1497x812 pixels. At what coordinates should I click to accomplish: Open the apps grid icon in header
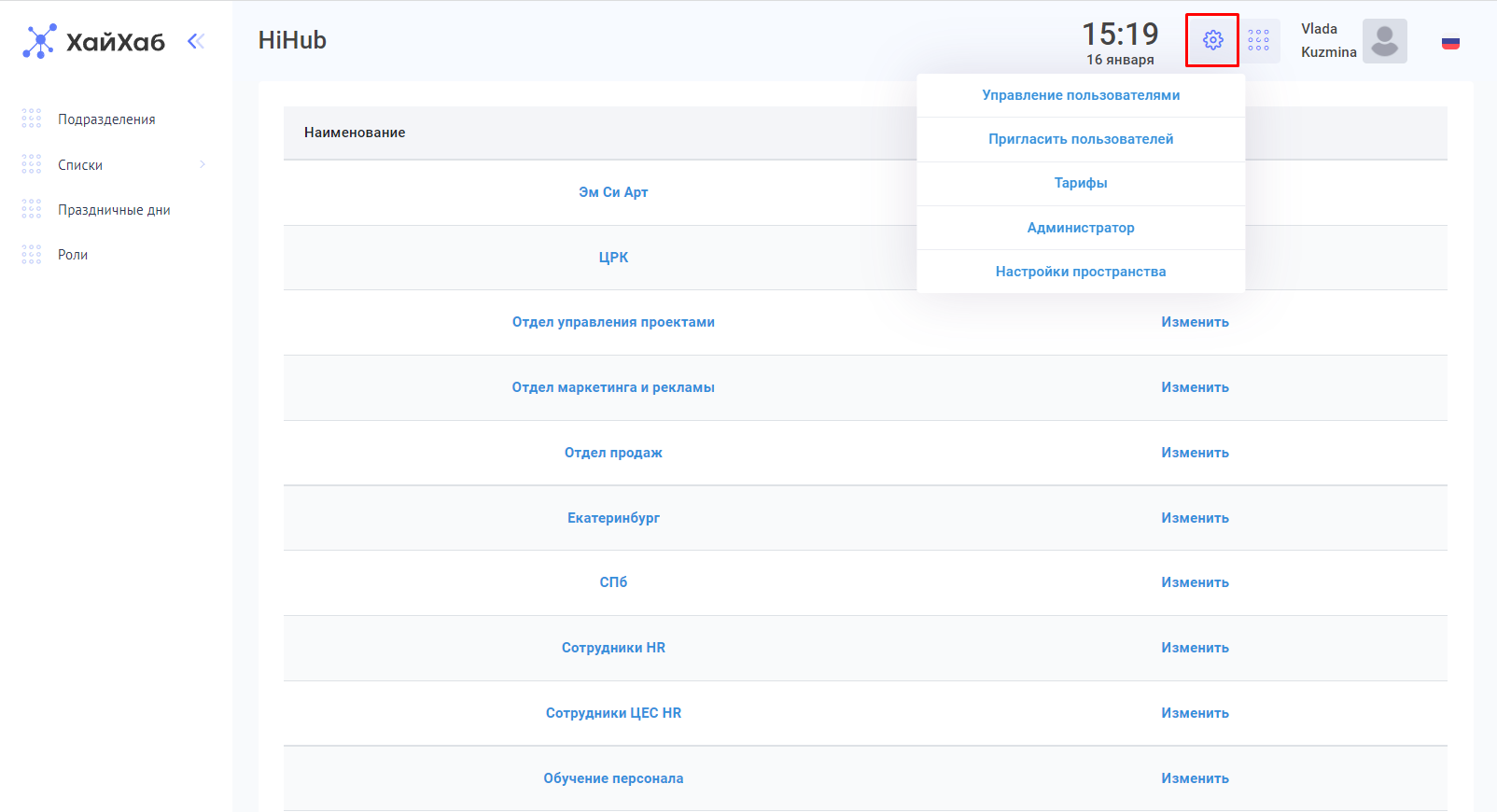(1258, 40)
